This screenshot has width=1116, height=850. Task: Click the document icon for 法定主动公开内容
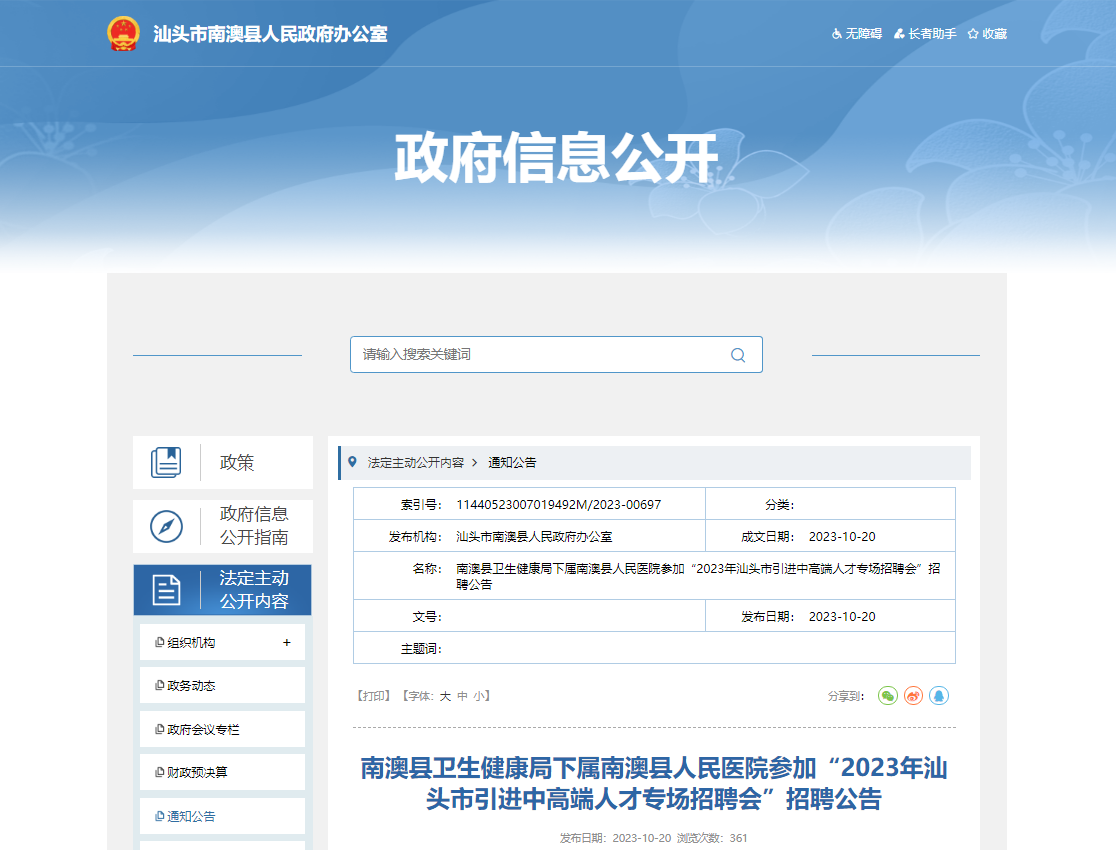(166, 590)
